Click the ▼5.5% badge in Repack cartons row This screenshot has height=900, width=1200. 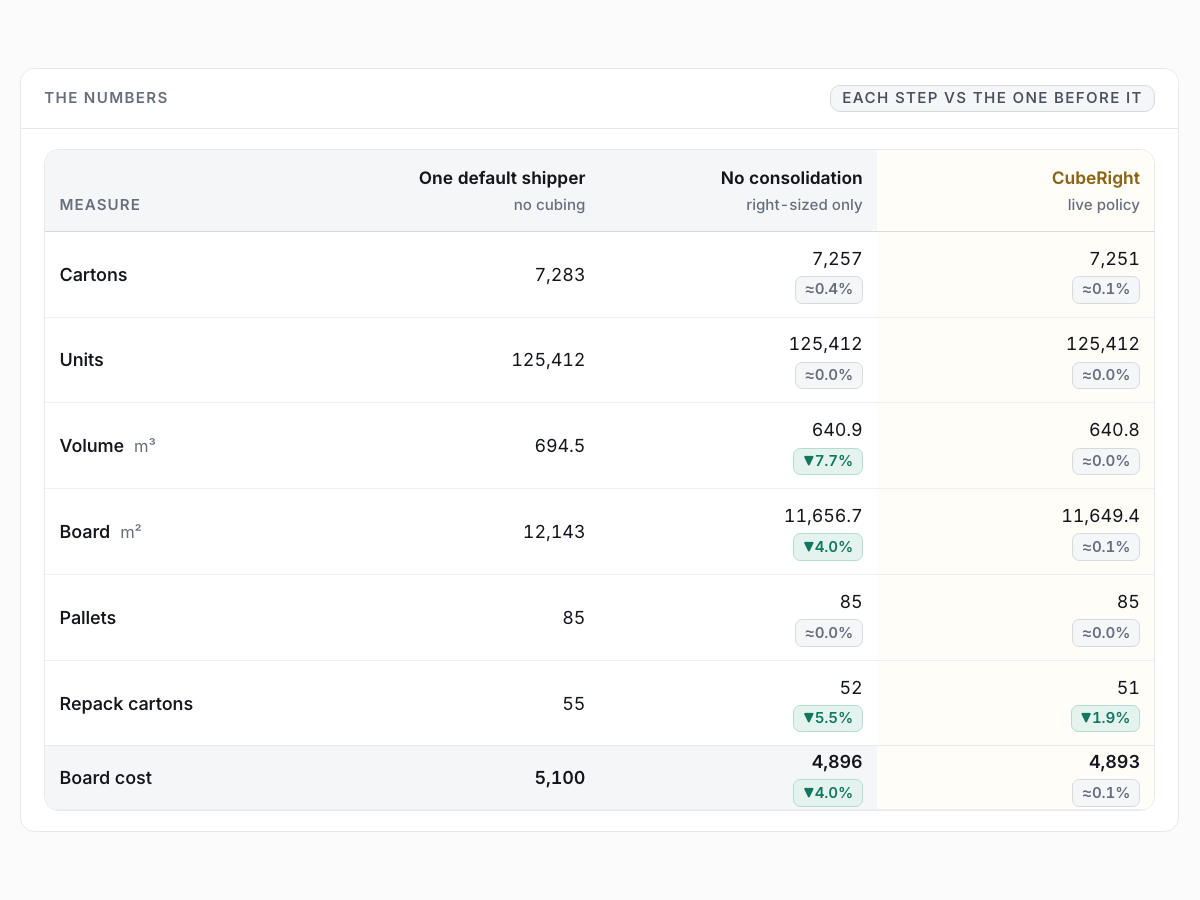tap(828, 719)
